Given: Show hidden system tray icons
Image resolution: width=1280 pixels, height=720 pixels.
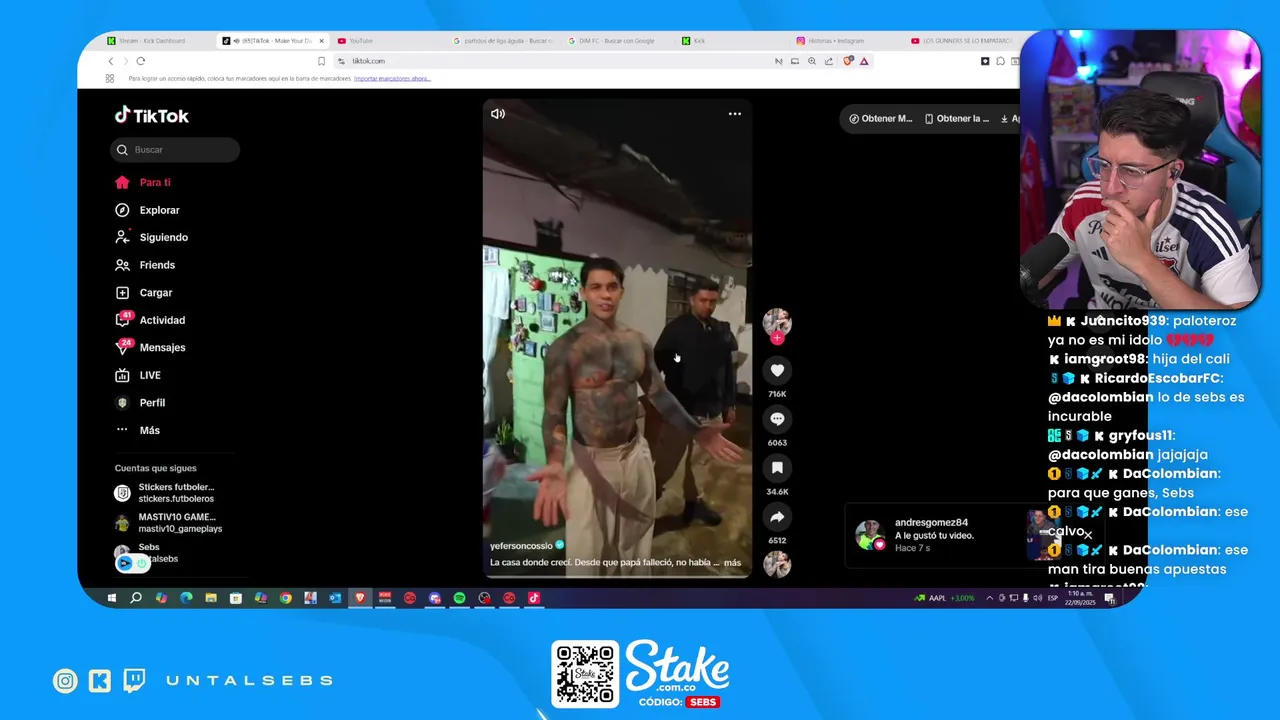Looking at the screenshot, I should 990,598.
